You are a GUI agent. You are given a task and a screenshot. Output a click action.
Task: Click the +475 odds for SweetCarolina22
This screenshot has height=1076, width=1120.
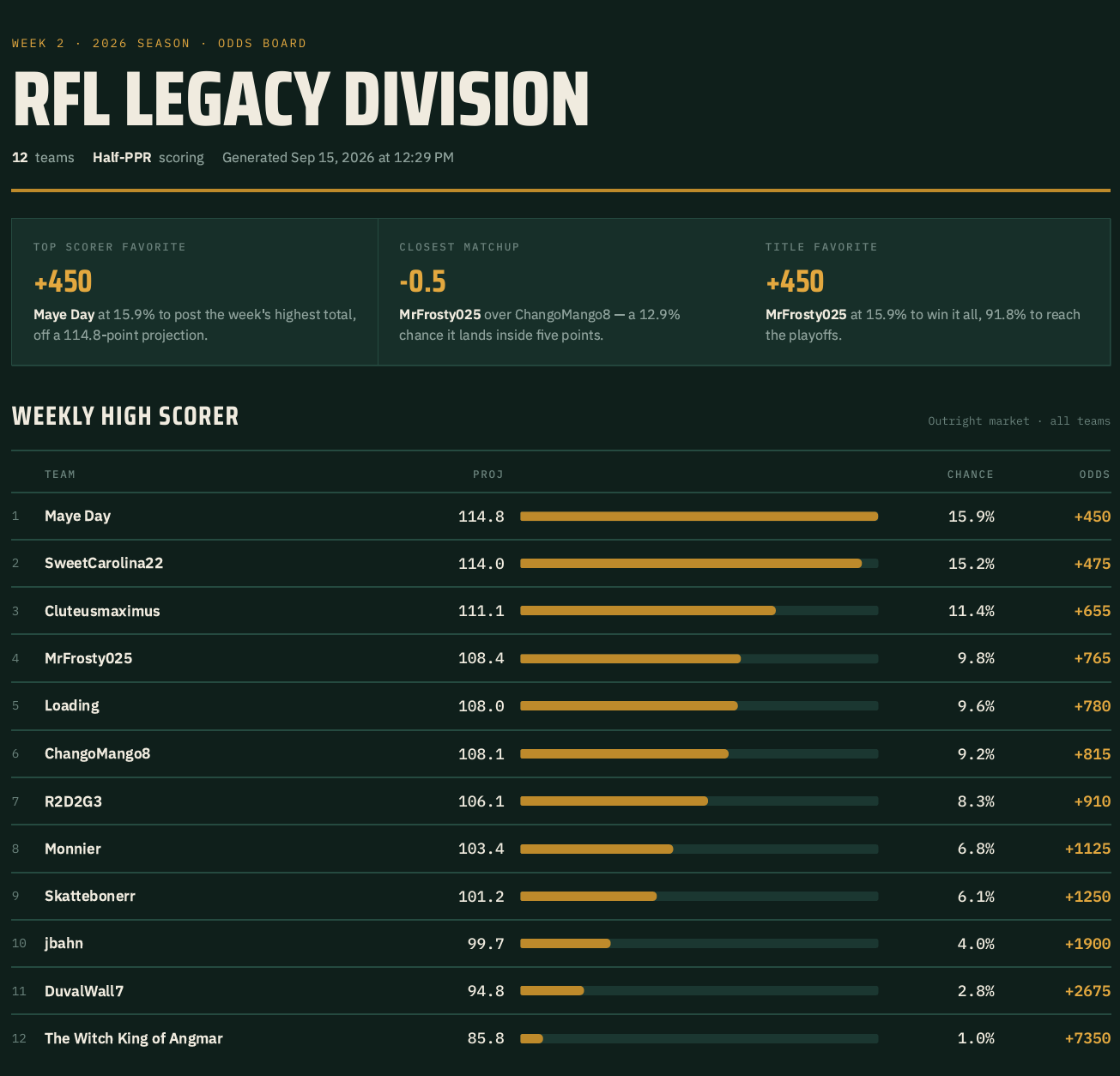click(1092, 564)
